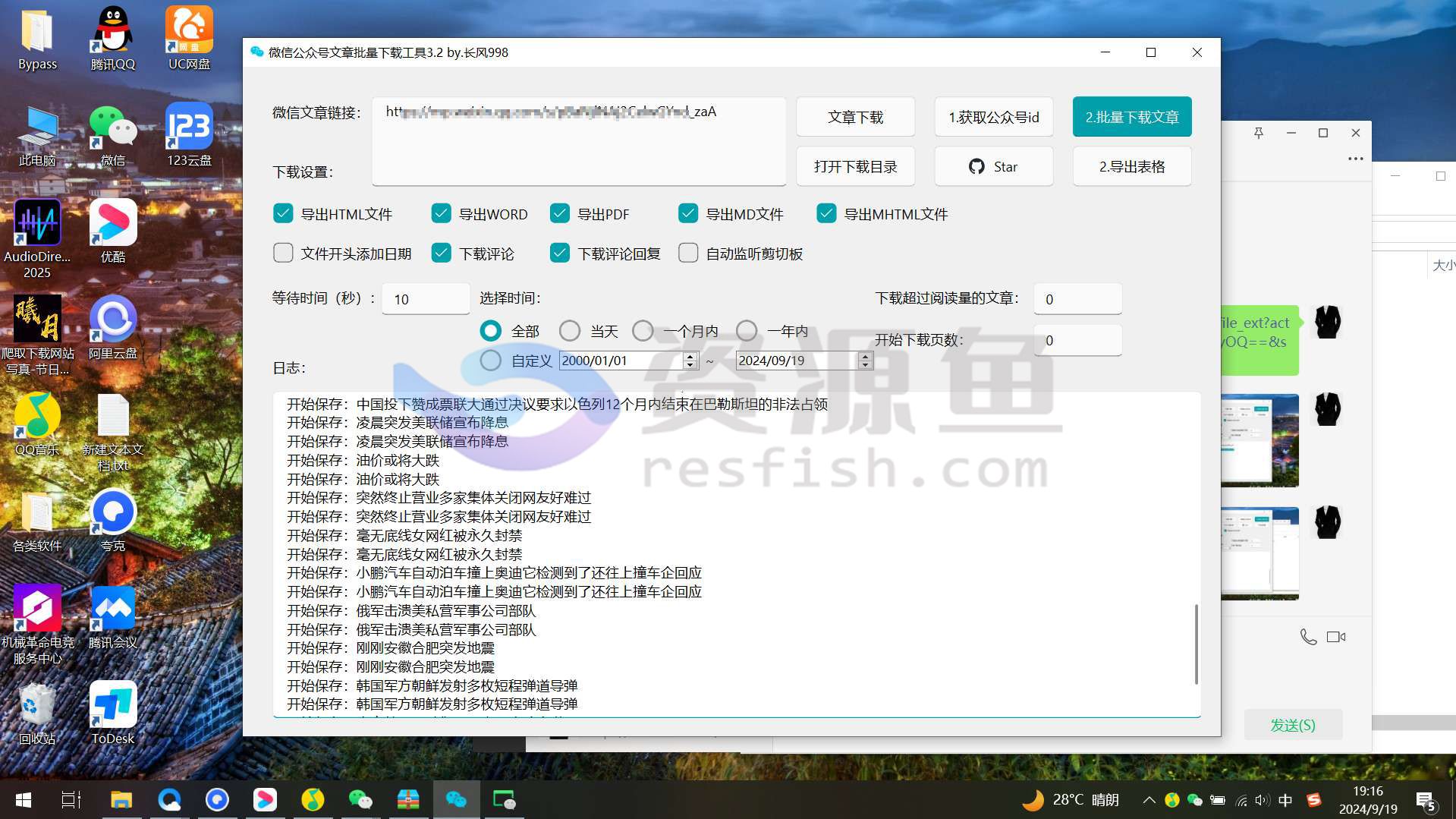Open 机械革命电竞服务中心 desktop icon

click(37, 625)
